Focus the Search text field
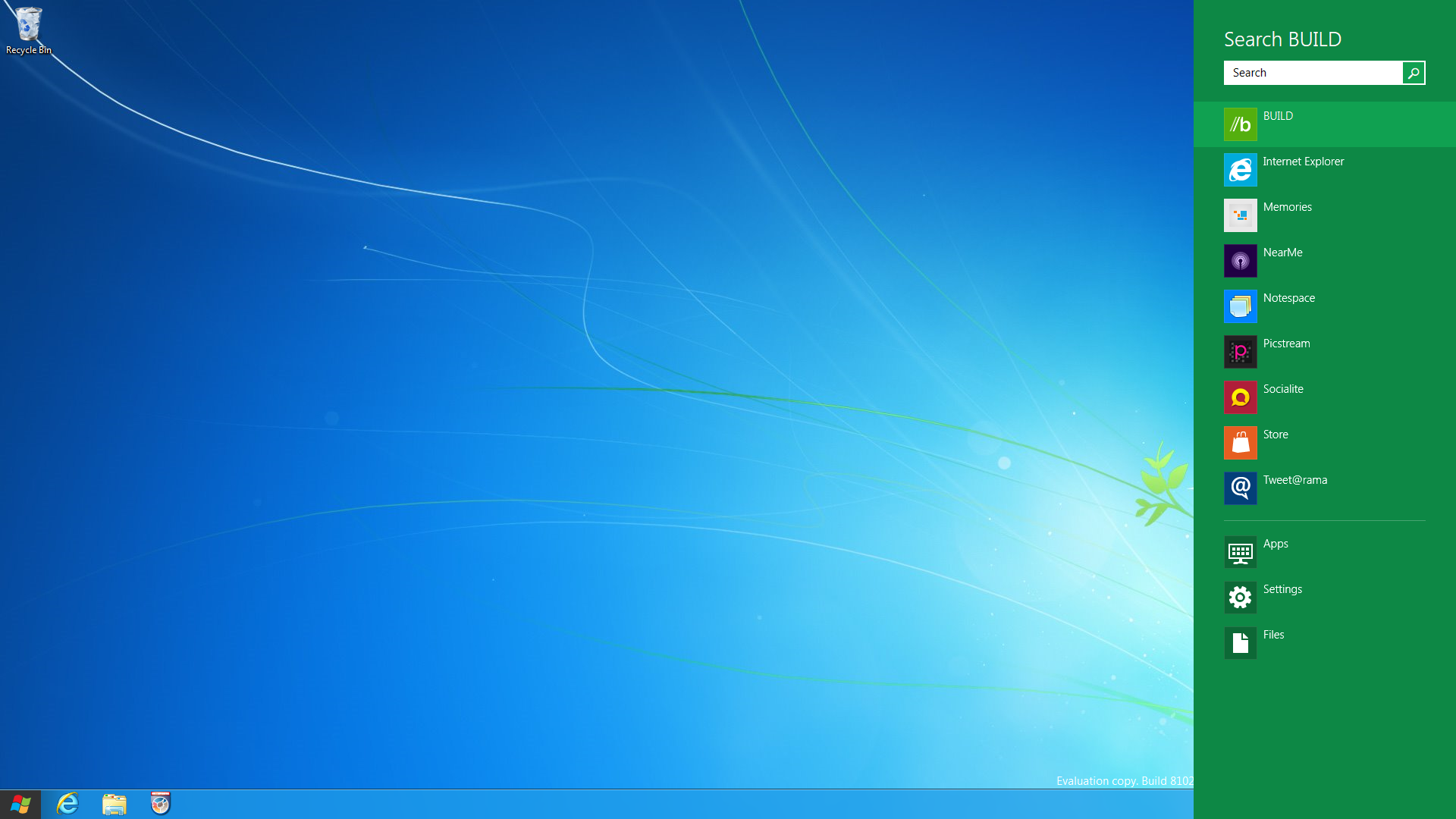This screenshot has height=819, width=1456. (x=1312, y=73)
